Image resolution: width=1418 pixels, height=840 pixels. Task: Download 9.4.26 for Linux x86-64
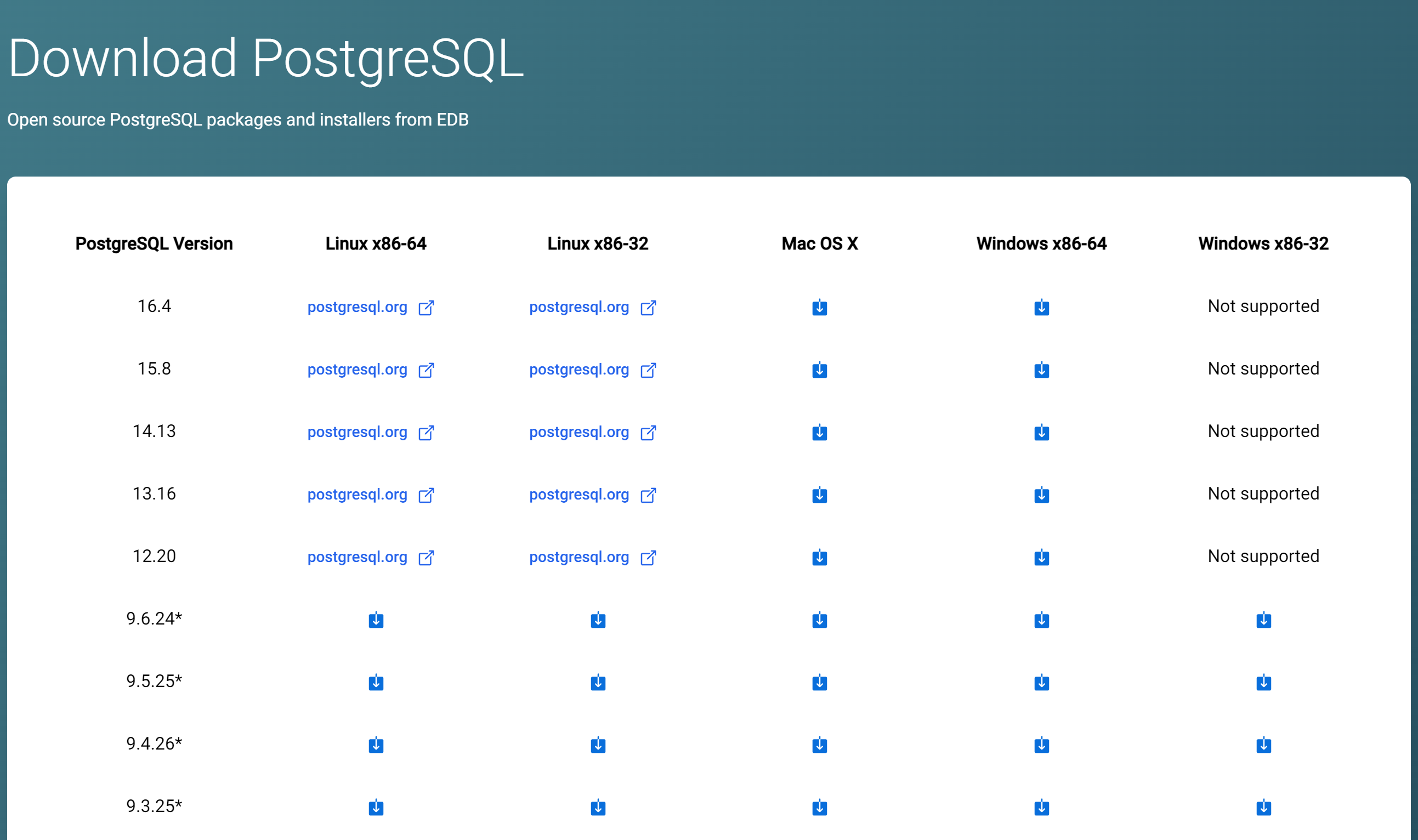tap(376, 745)
